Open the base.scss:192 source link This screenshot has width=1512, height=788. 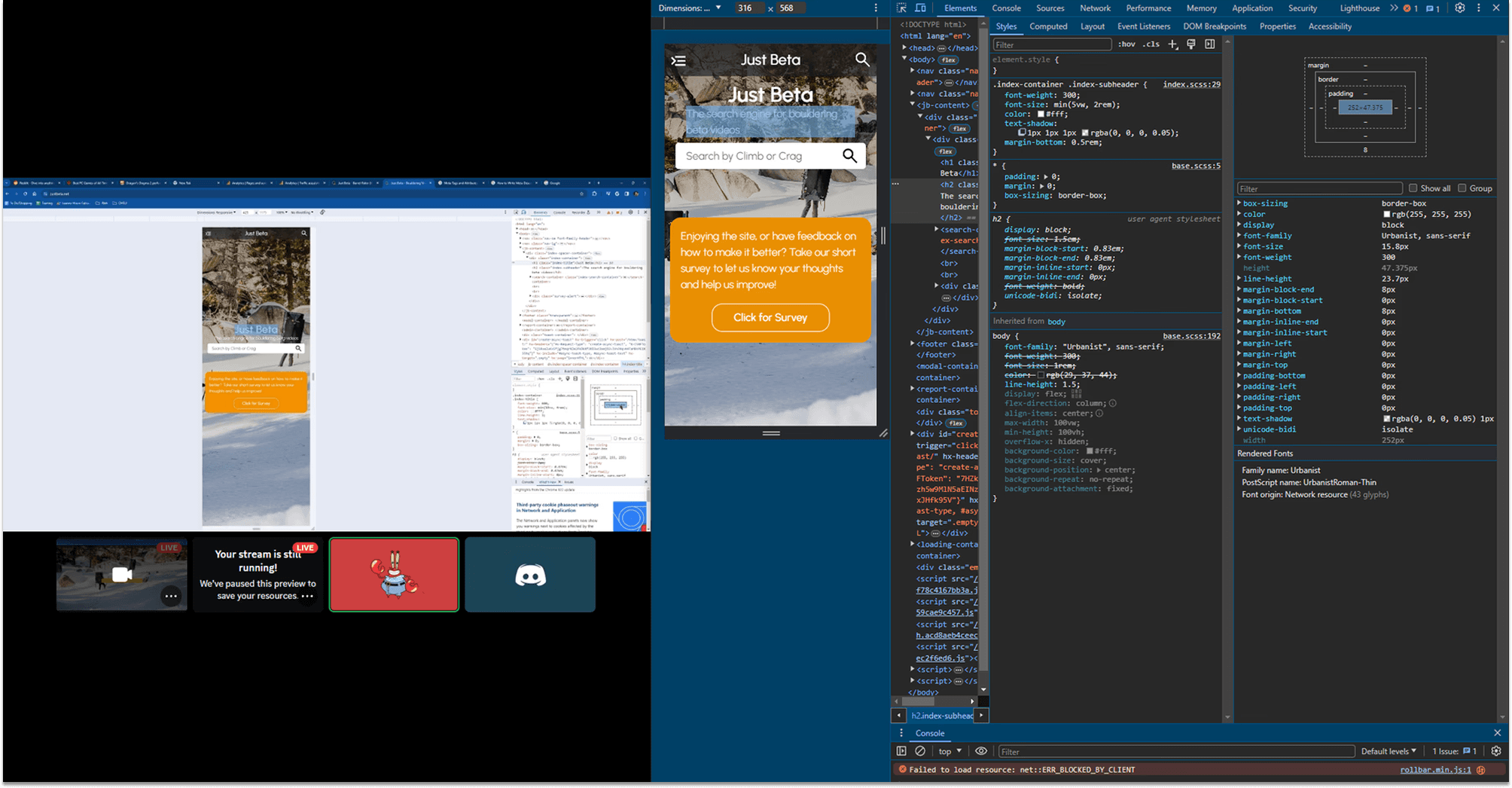pos(1191,336)
